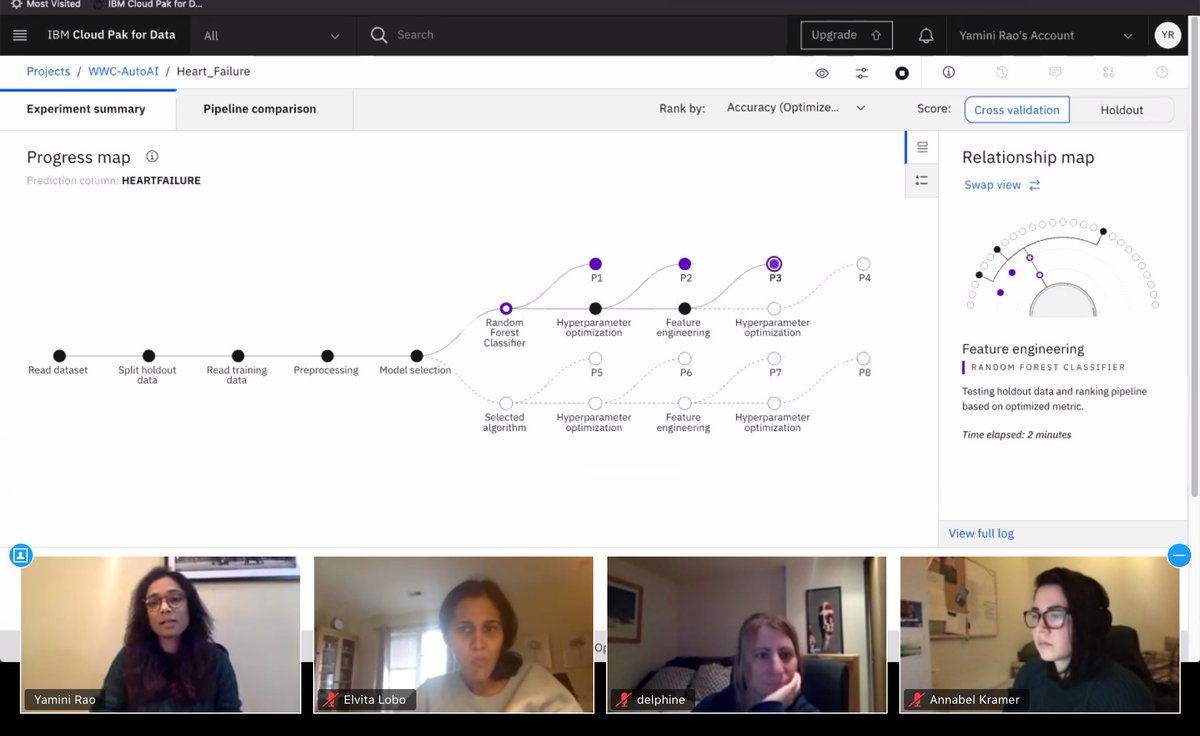Open Most Visited bookmarks
The width and height of the screenshot is (1200, 736).
click(46, 4)
